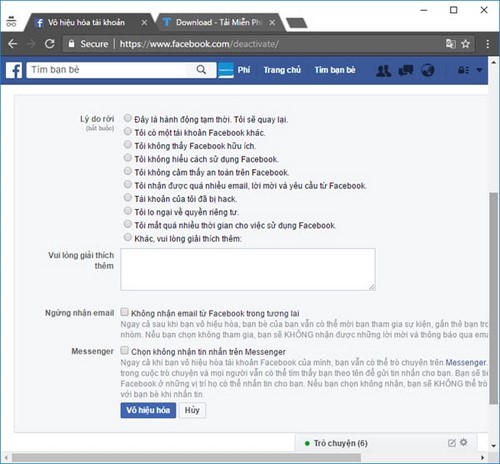The image size is (500, 464).
Task: Click the vertical scrollbar thumb
Action: click(x=494, y=298)
